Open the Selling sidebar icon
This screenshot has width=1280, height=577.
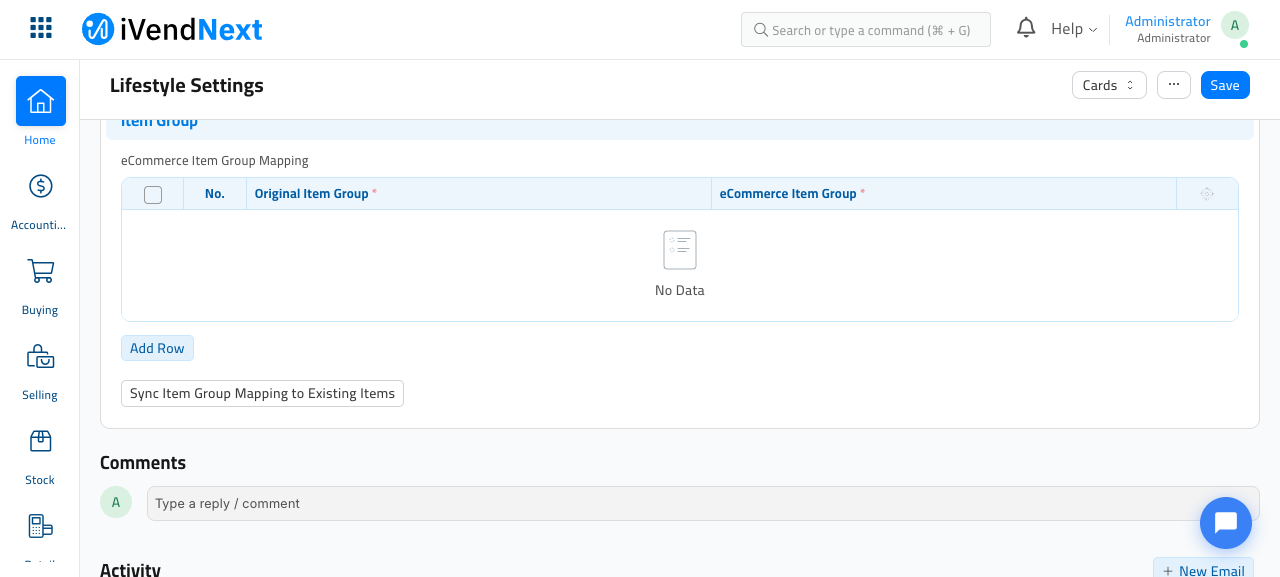[x=40, y=356]
